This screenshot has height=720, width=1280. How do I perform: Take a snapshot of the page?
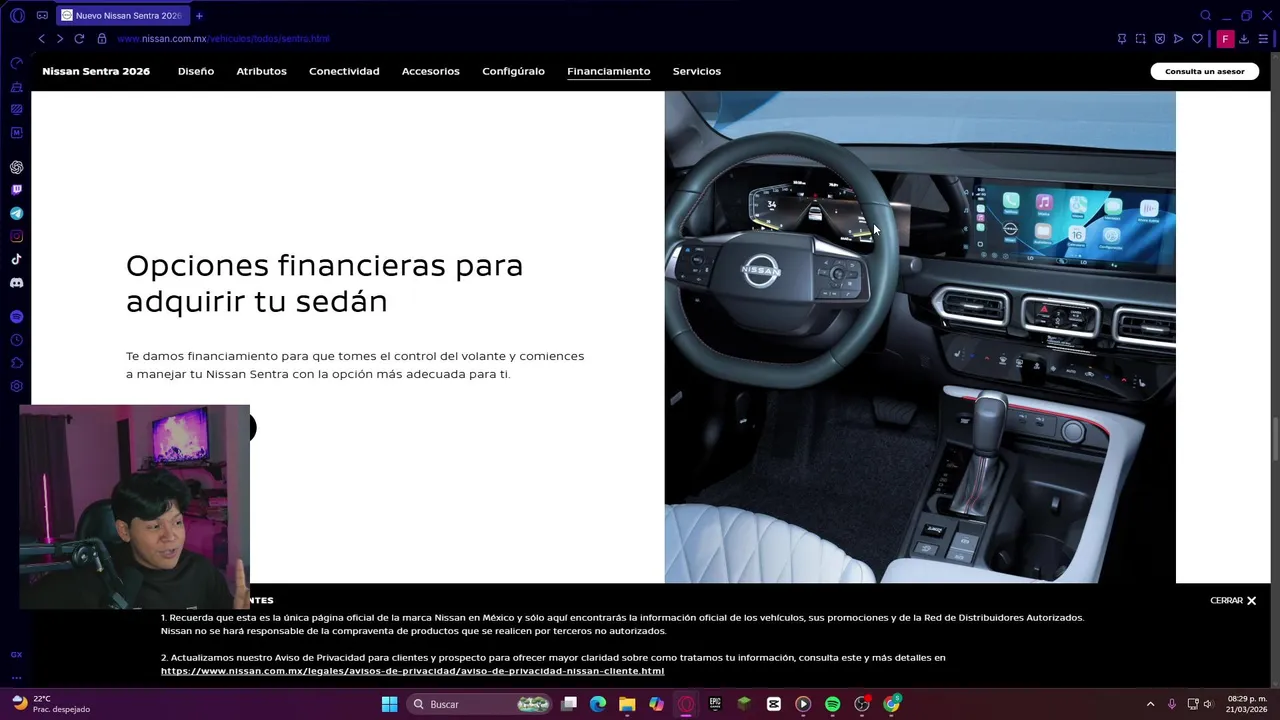click(1141, 39)
